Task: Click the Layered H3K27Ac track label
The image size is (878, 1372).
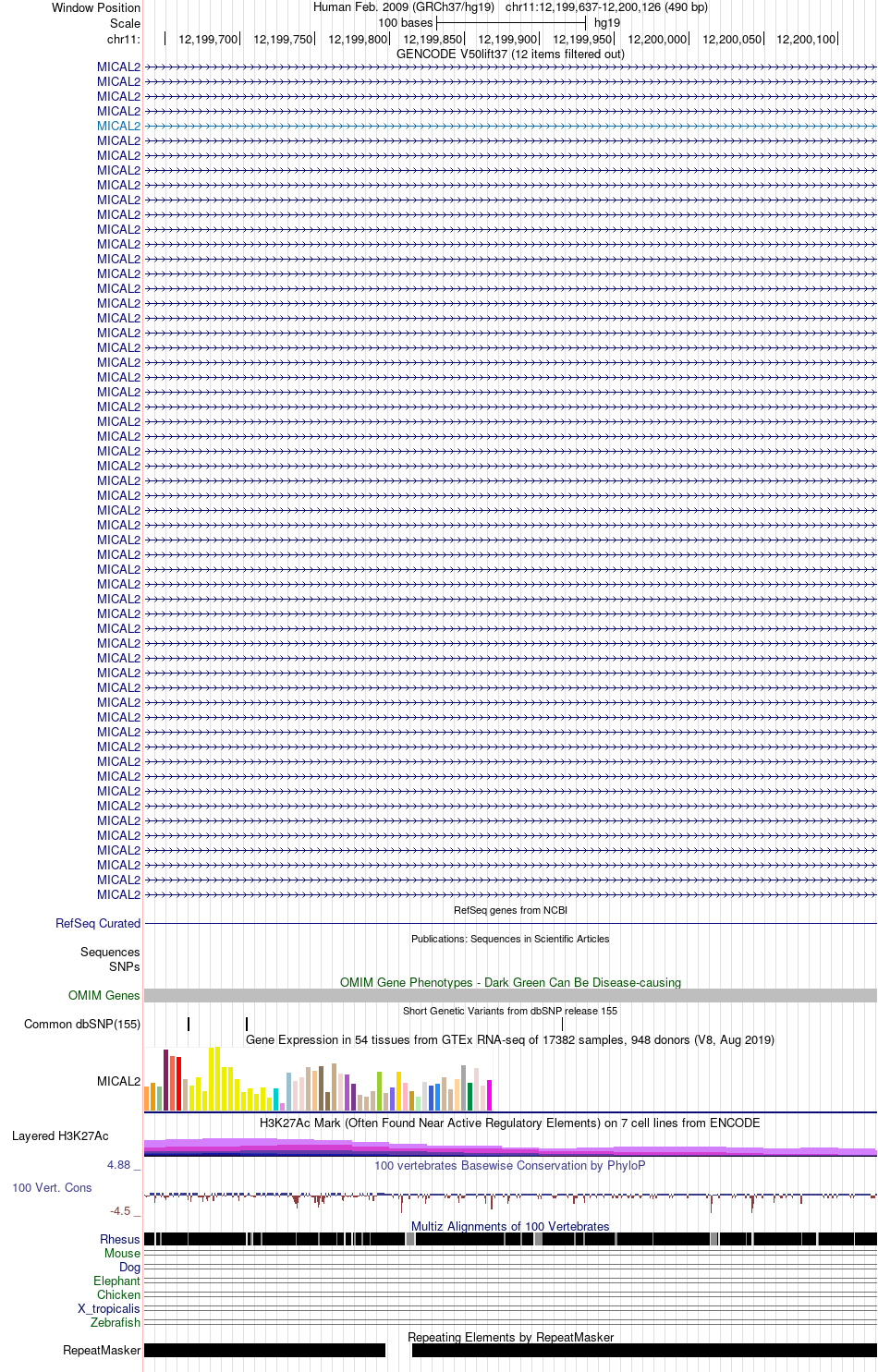Action: [x=60, y=1135]
